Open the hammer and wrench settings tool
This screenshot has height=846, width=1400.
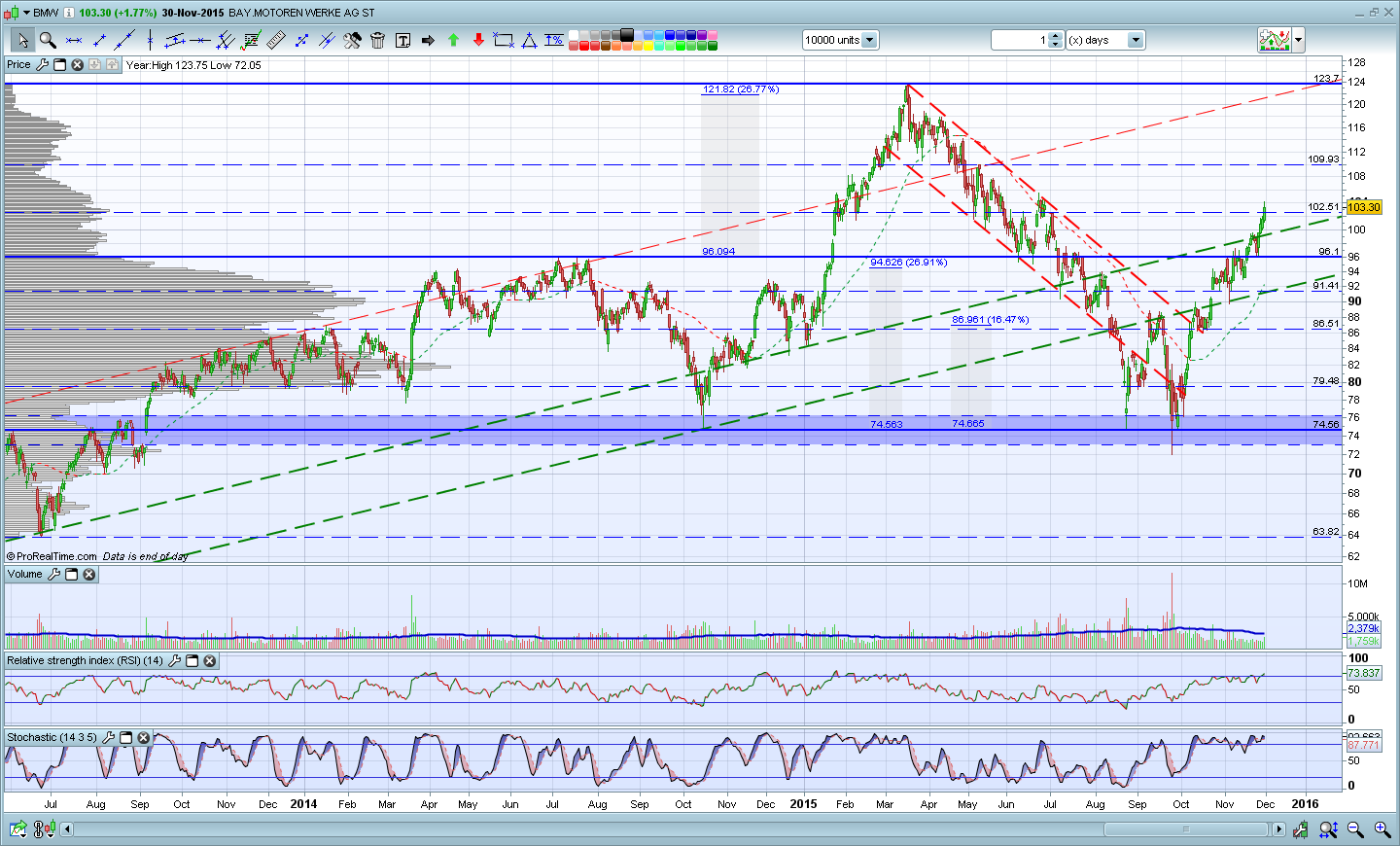(x=352, y=40)
